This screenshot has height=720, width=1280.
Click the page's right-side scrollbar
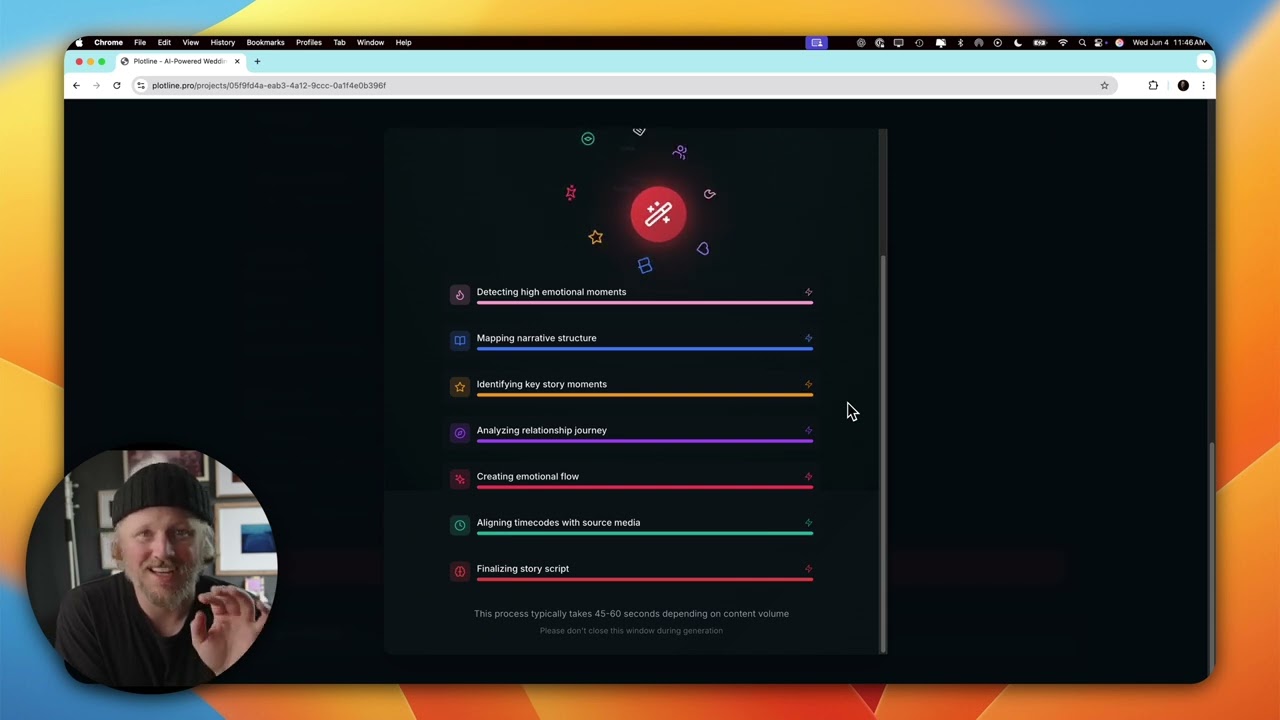[1211, 558]
